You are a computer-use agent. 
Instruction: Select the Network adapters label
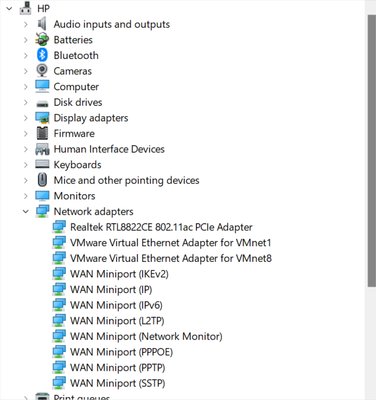pos(93,212)
